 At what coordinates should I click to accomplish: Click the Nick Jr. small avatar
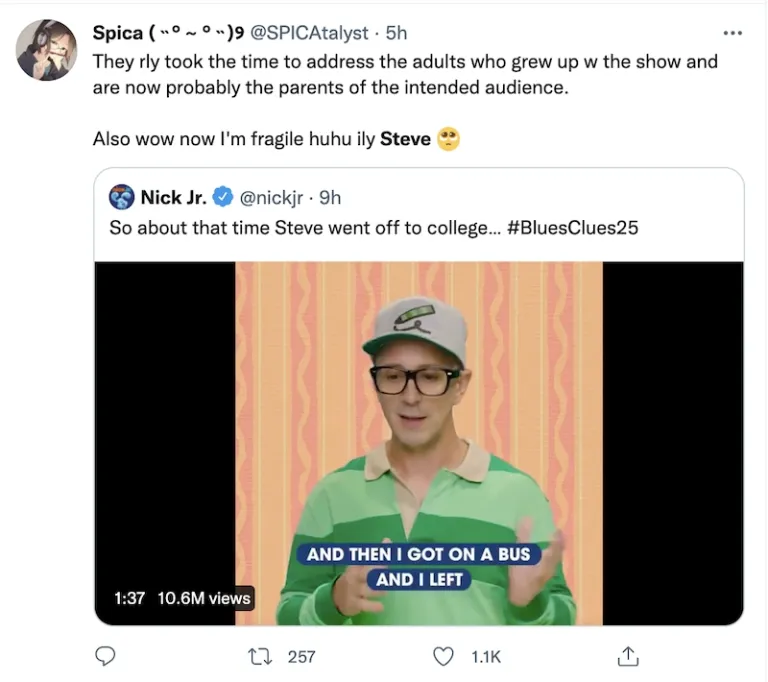pos(122,197)
